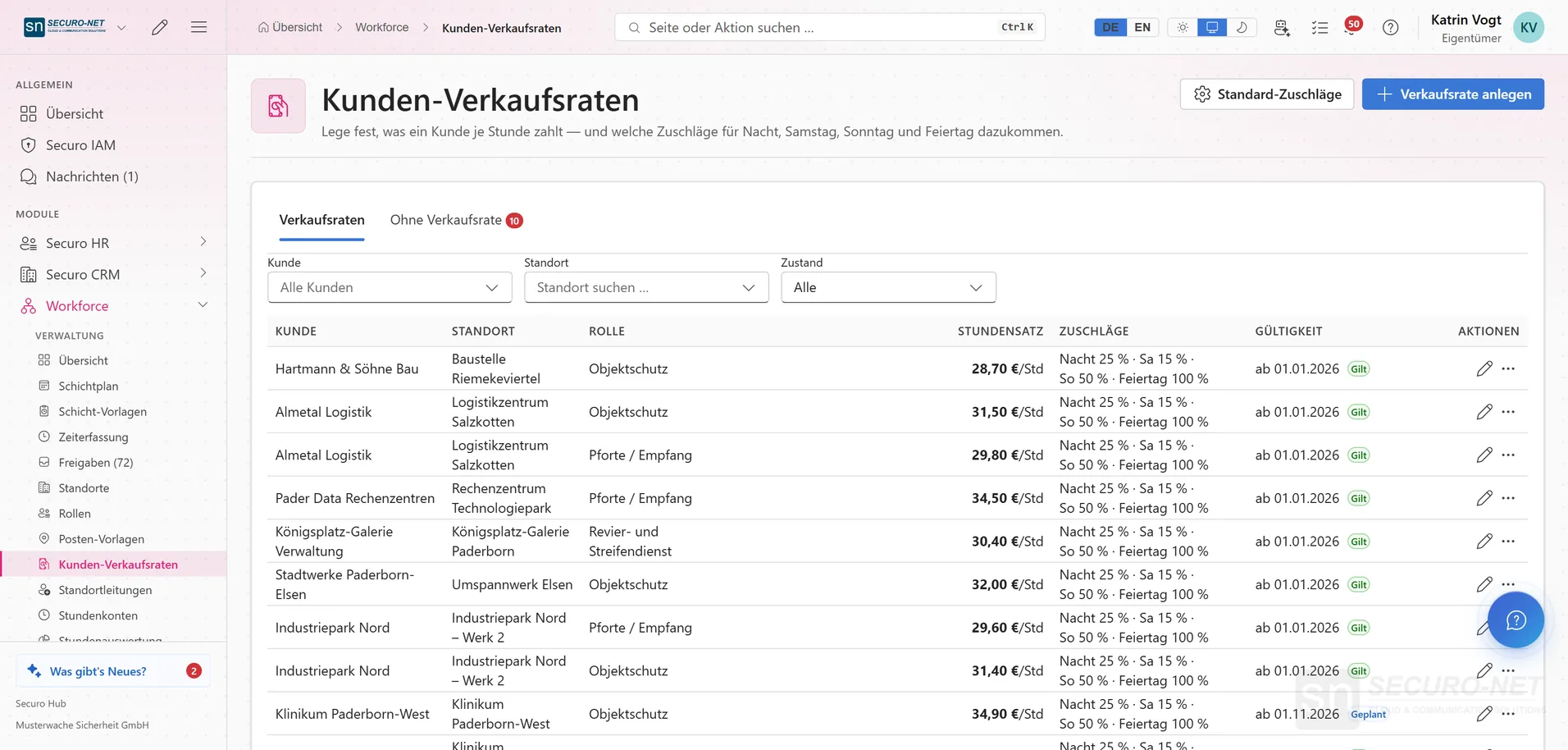Click the KV user avatar
The width and height of the screenshot is (1568, 750).
[x=1528, y=27]
